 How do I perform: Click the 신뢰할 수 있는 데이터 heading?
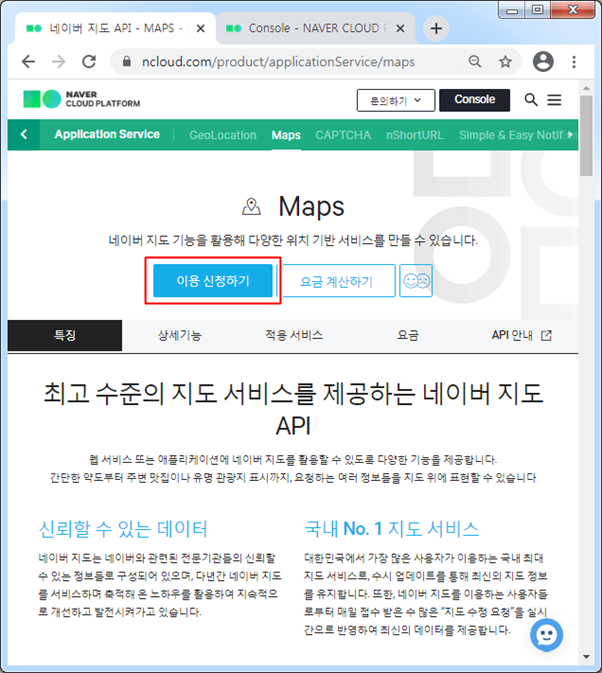pos(123,529)
